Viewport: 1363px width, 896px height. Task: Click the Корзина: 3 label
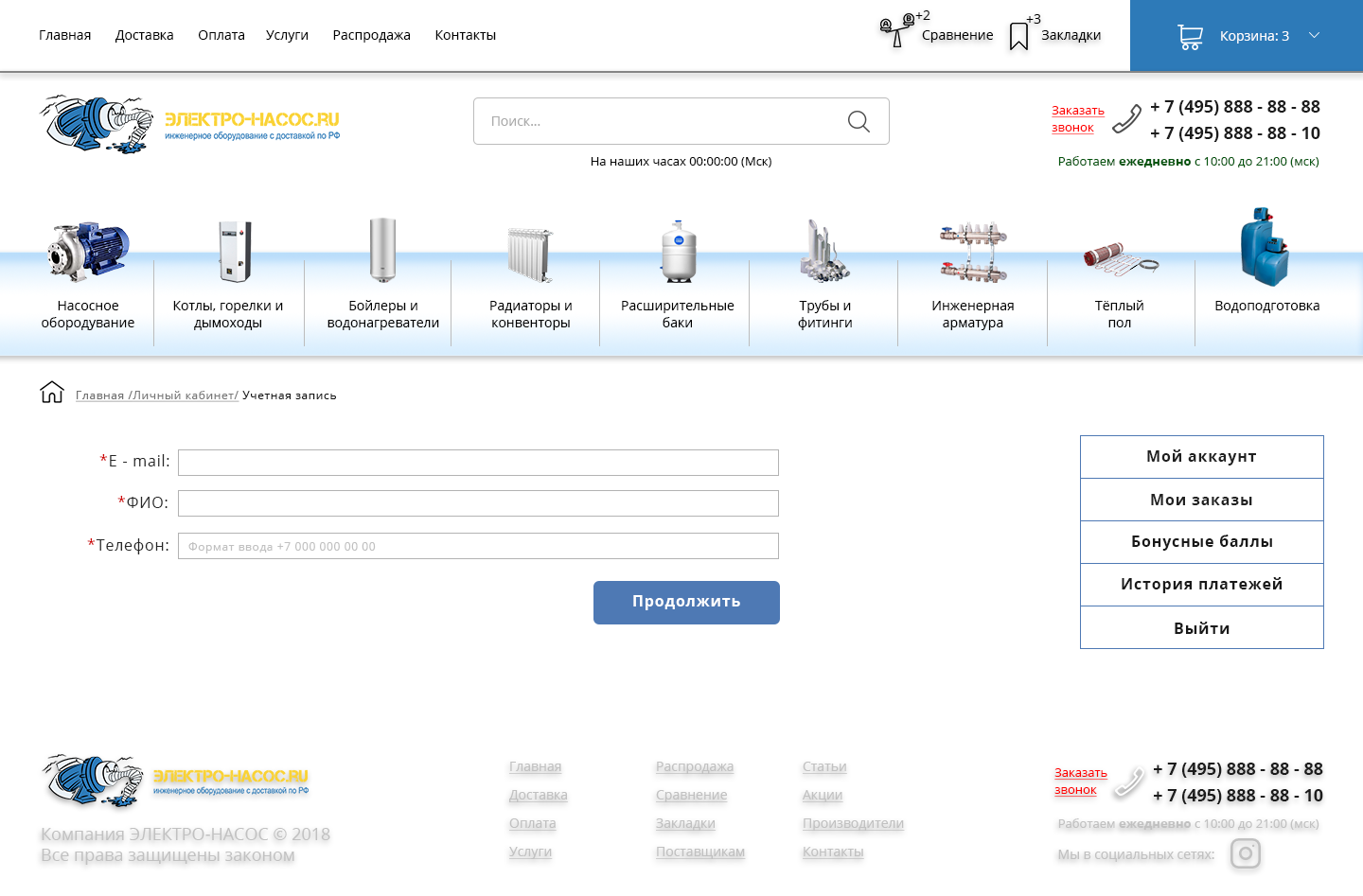pyautogui.click(x=1255, y=36)
